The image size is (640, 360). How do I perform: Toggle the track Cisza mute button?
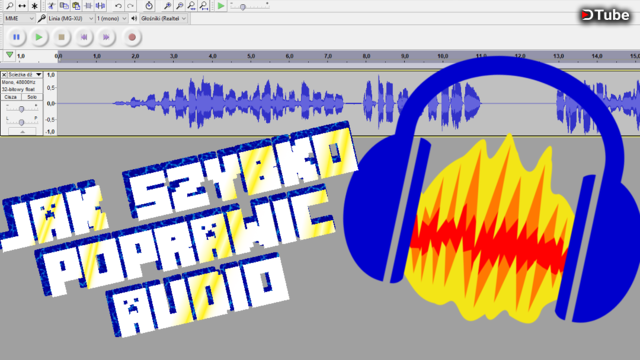(11, 97)
